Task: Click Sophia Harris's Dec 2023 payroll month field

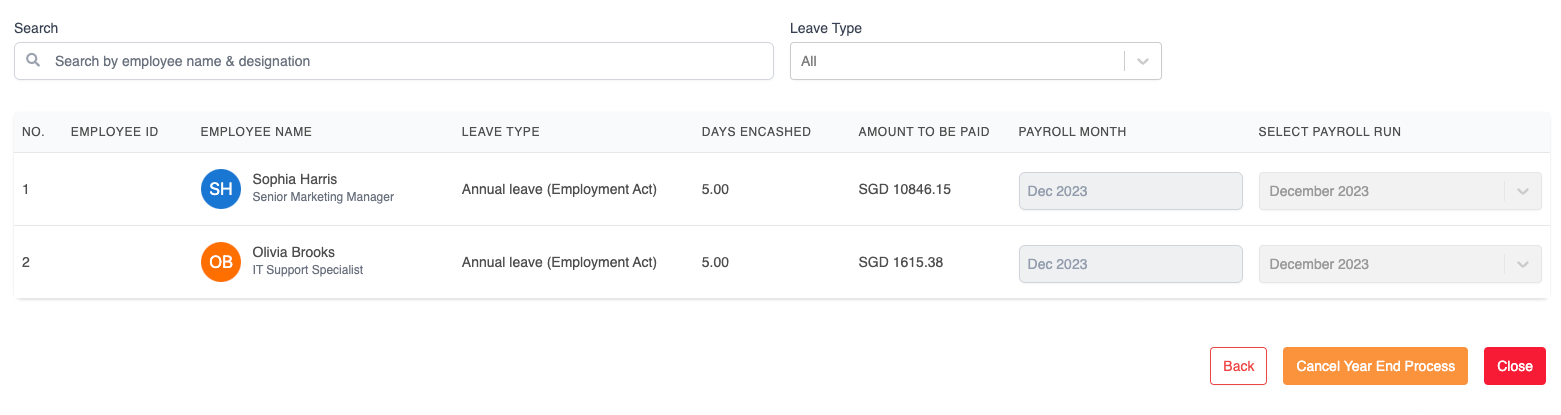Action: 1130,191
